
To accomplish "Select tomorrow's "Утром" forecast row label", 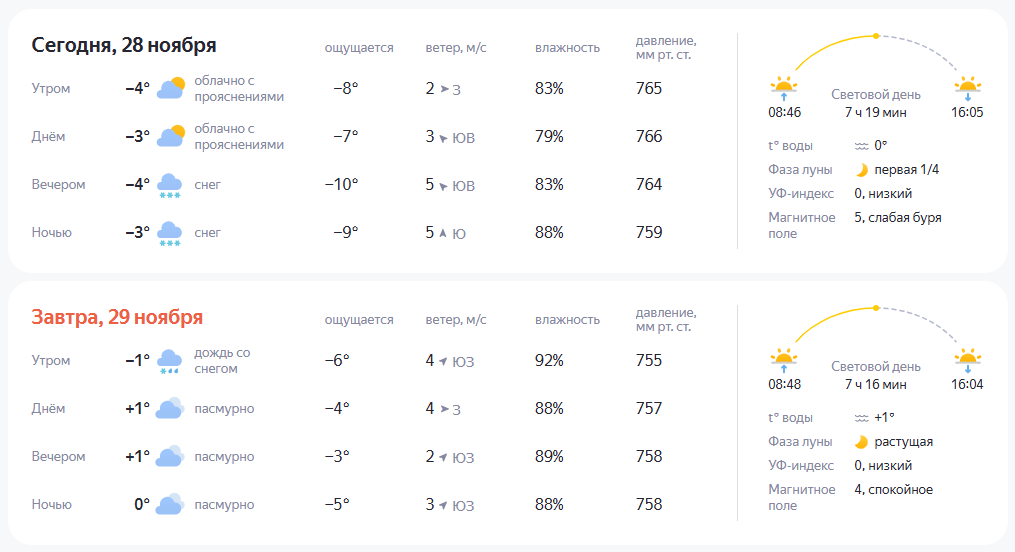I will pyautogui.click(x=51, y=361).
